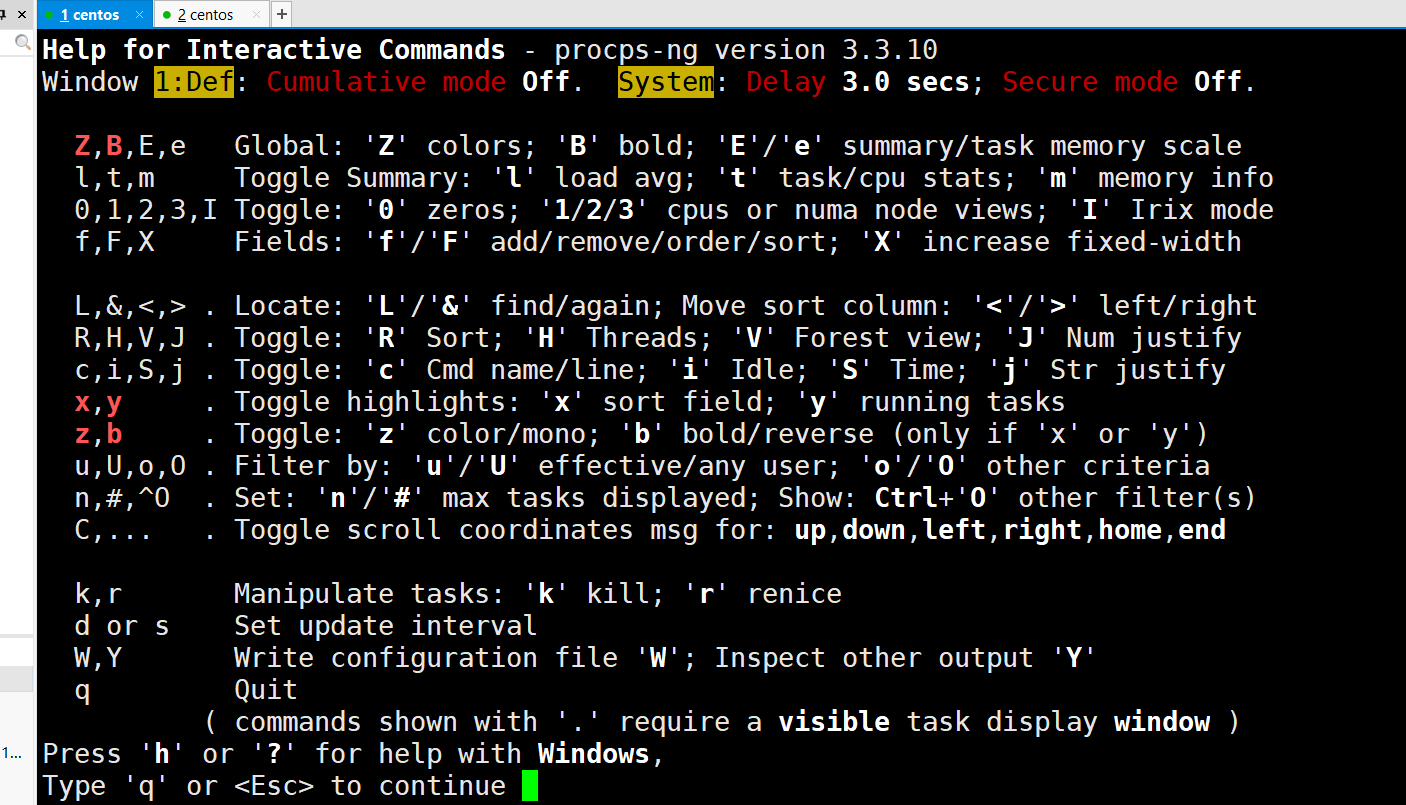
Task: Click the green status dot on '1 centos'
Action: tap(49, 15)
